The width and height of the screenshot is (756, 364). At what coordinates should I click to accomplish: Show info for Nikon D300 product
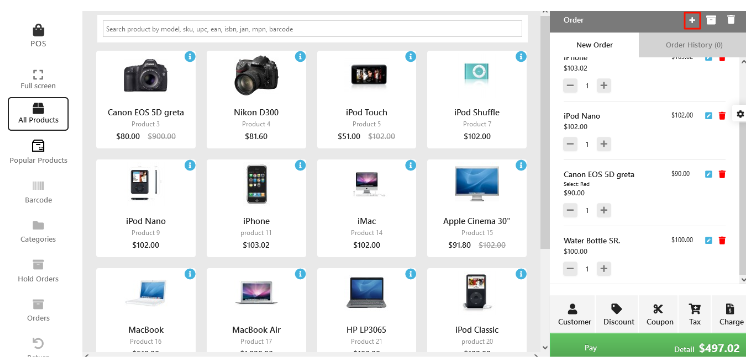click(300, 57)
